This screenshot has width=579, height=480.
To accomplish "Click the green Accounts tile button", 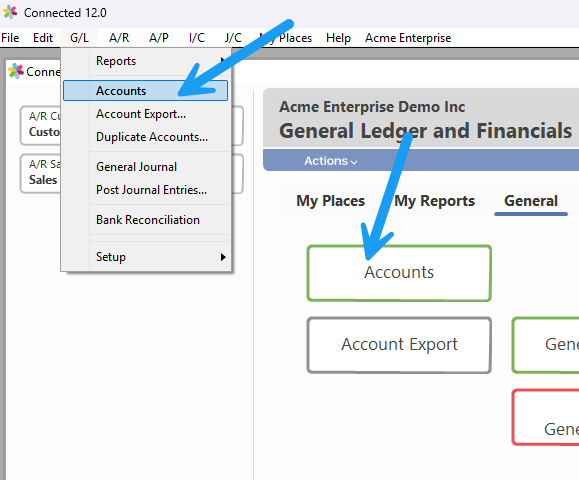I will (399, 273).
